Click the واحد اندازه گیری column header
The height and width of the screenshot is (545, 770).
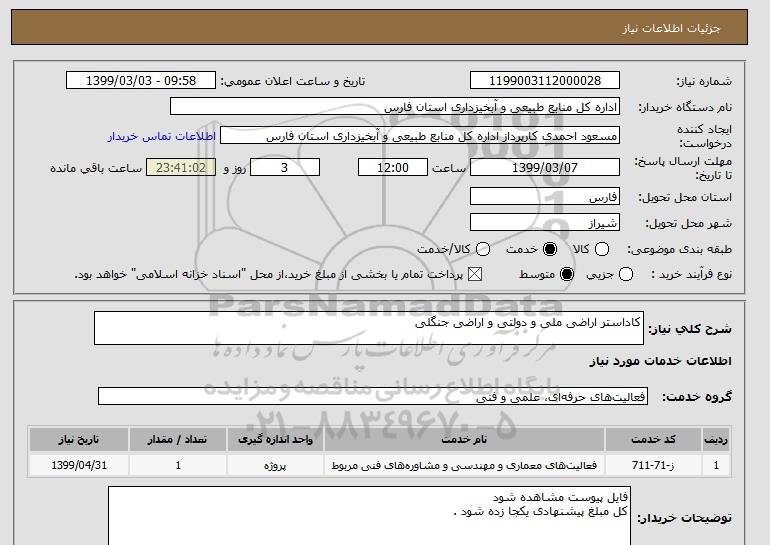point(275,439)
